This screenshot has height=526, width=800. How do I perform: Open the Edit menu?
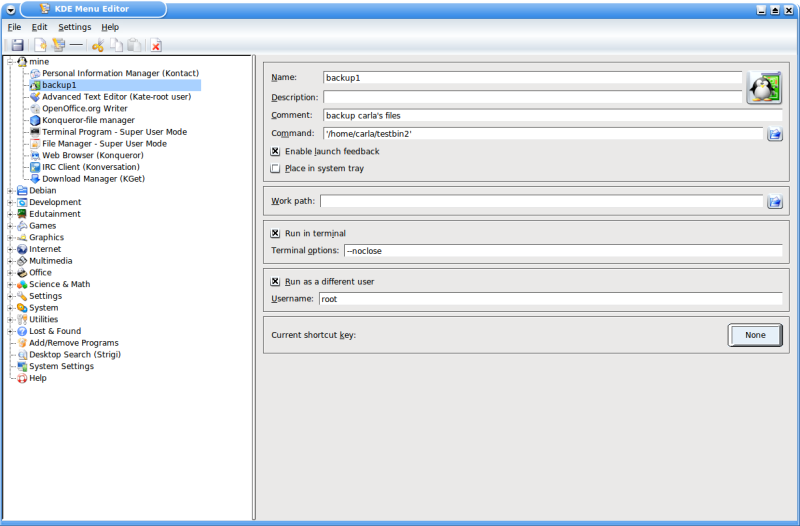[39, 27]
